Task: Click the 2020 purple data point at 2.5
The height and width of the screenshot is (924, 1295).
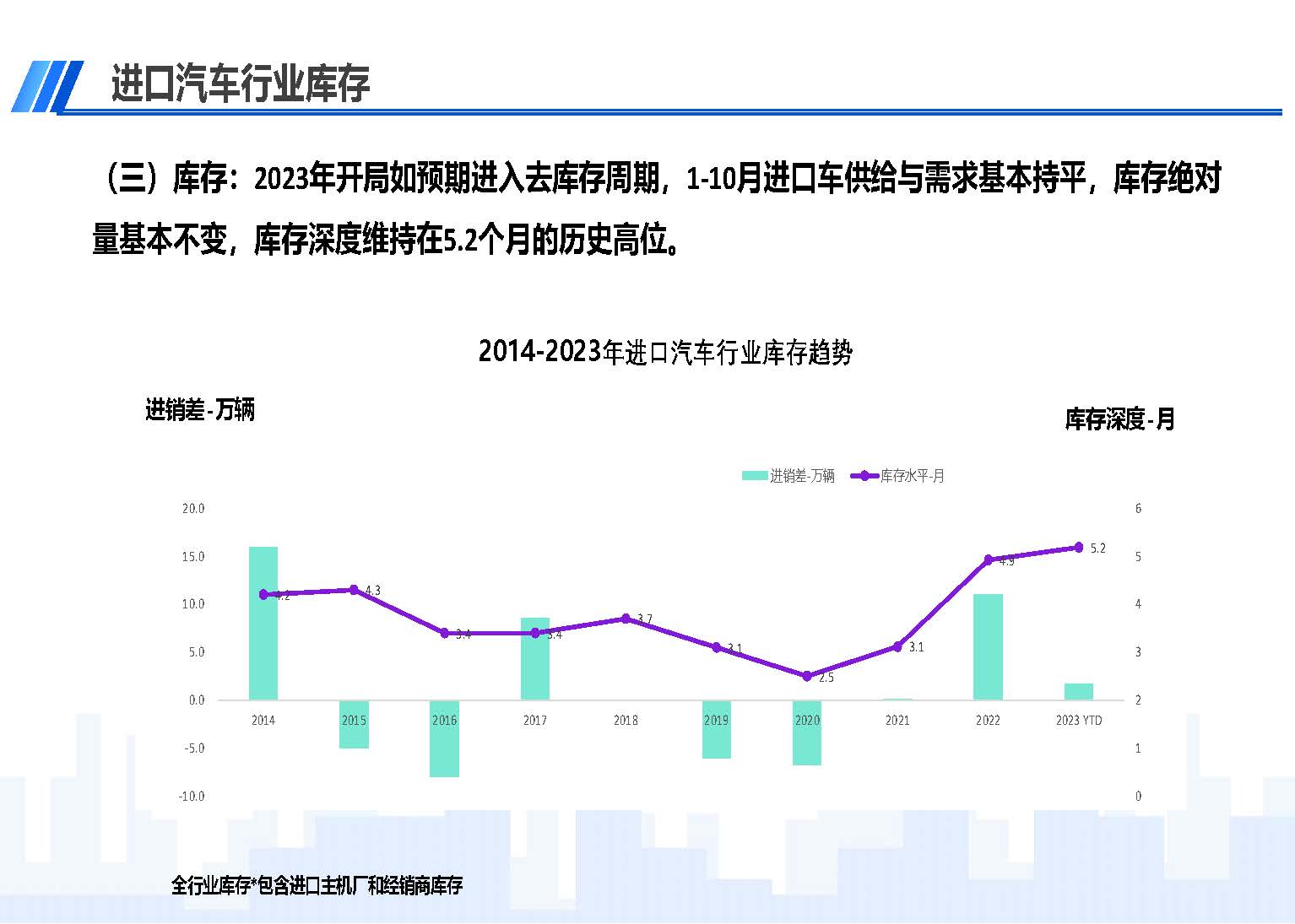Action: pyautogui.click(x=807, y=676)
